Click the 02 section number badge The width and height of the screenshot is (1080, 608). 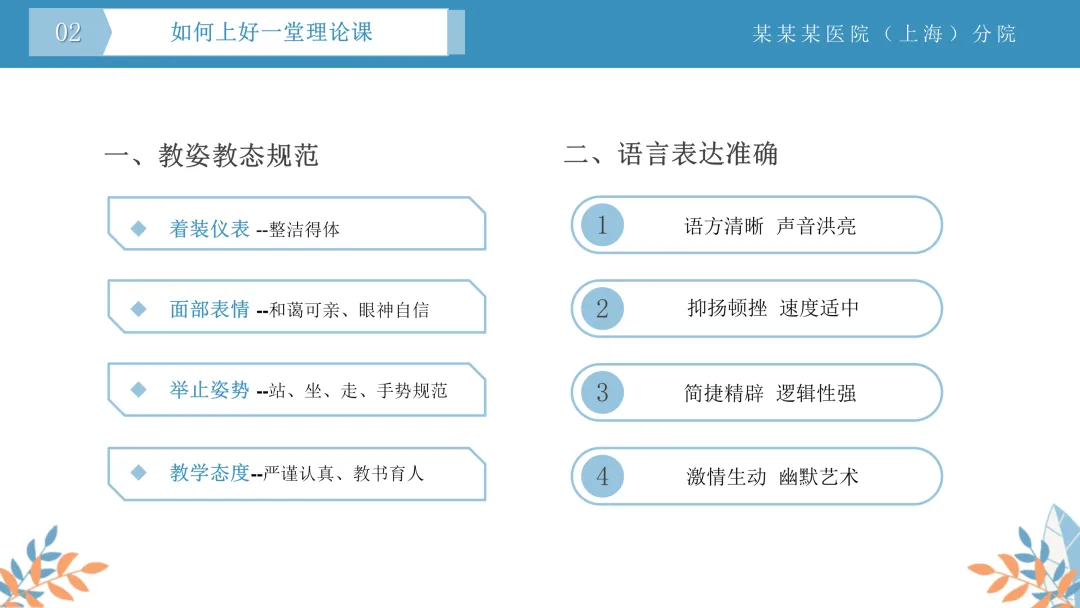(69, 32)
